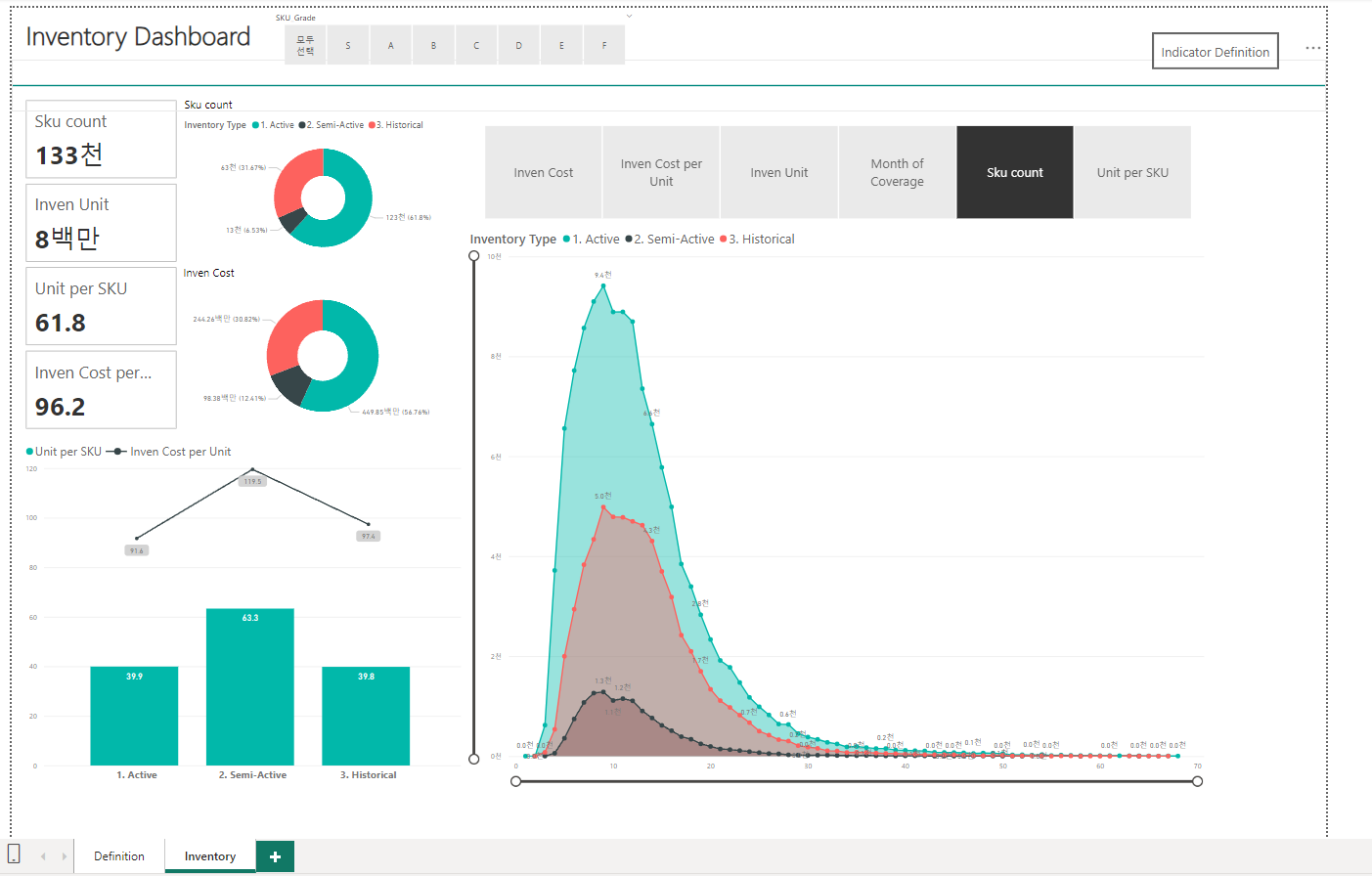1372x876 pixels.
Task: Select the 8백만 Inven Unit card
Action: pos(101,223)
